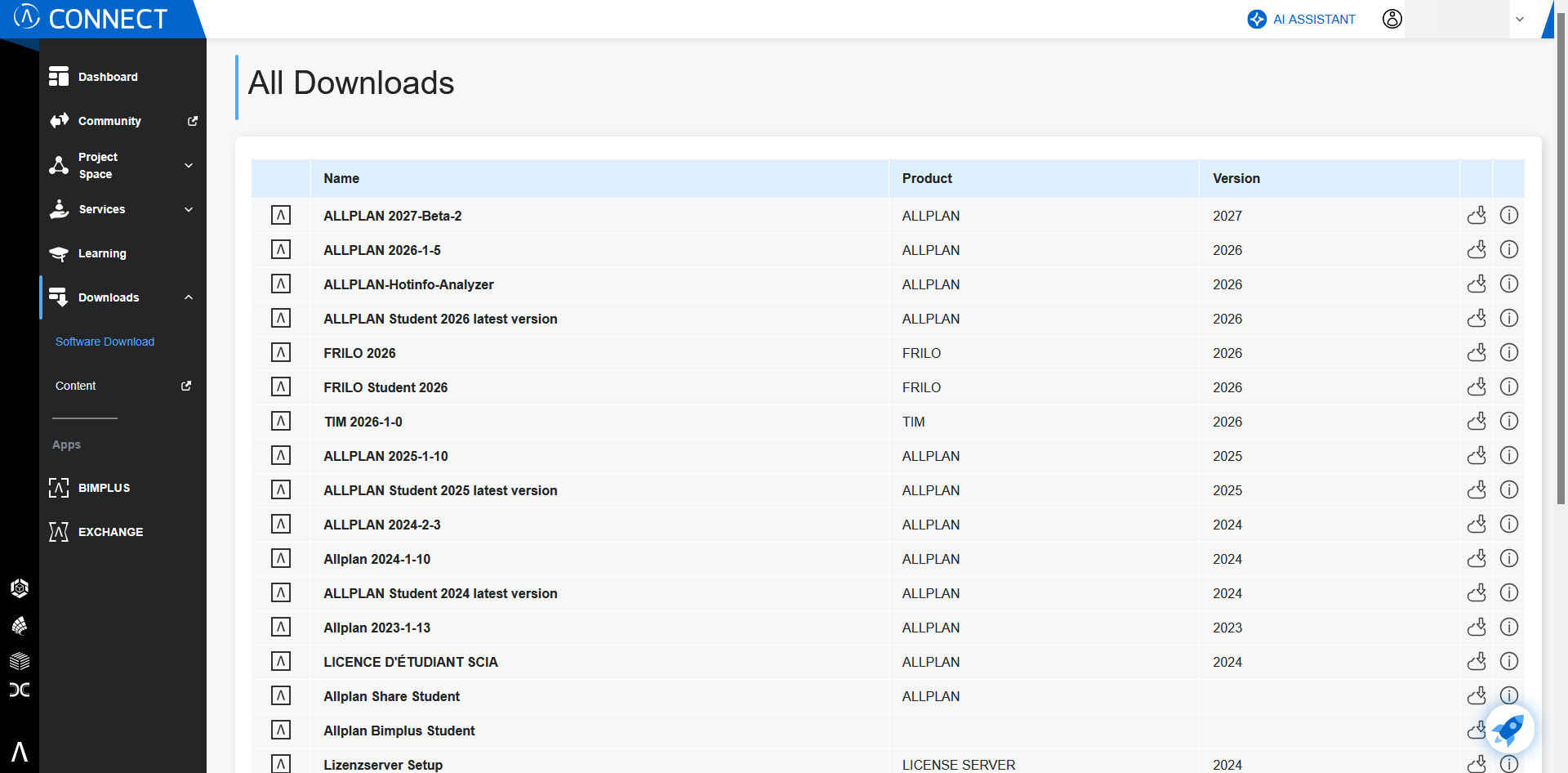
Task: Click the Allplan 2024-1-10 row name
Action: pos(376,559)
